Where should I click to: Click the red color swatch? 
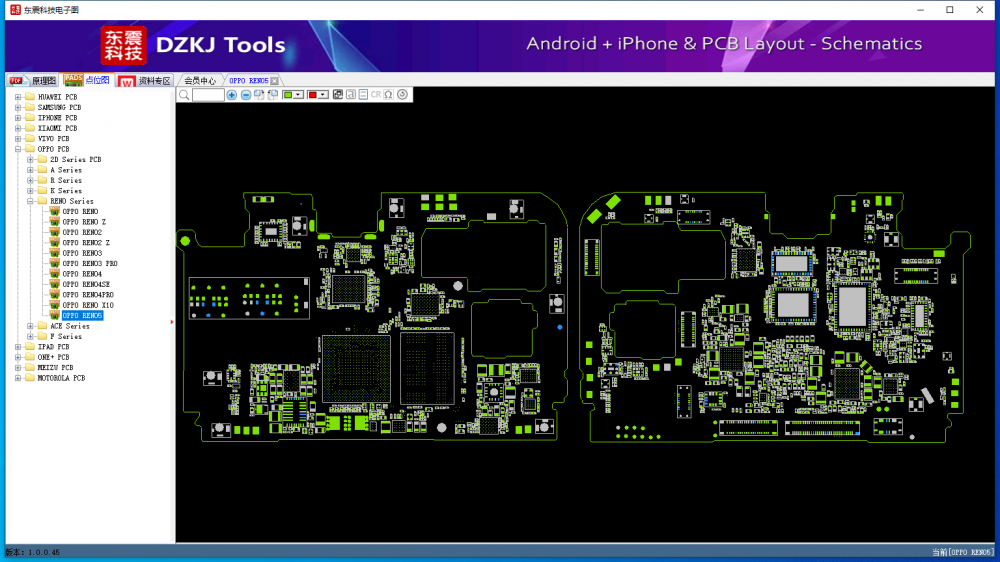pyautogui.click(x=313, y=95)
